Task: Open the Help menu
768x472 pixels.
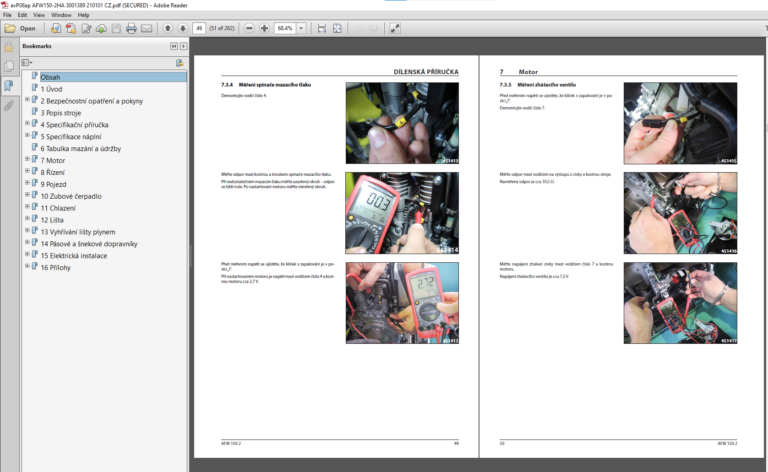Action: pyautogui.click(x=83, y=15)
